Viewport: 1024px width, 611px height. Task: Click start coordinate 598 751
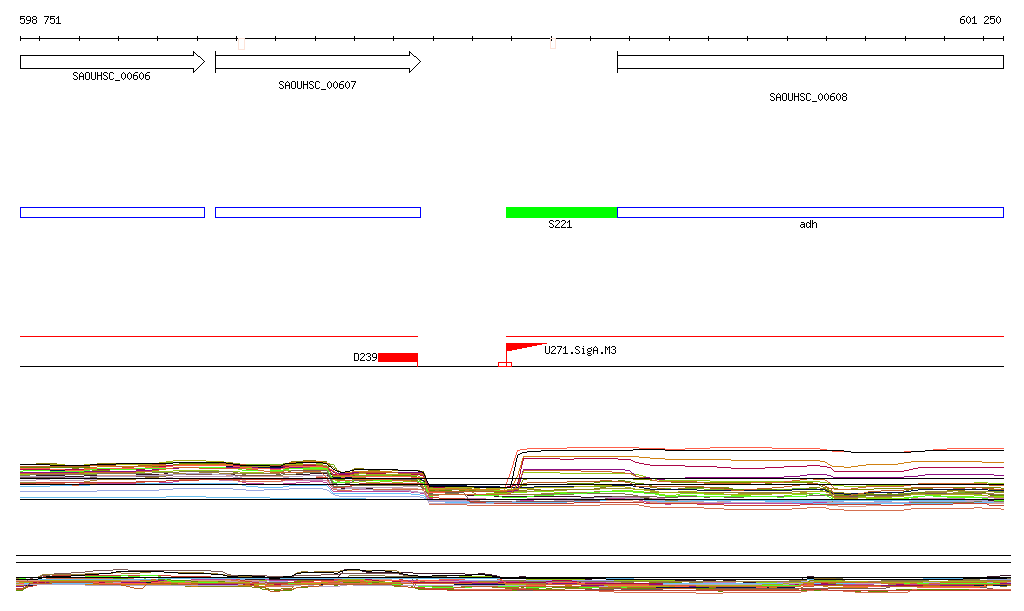click(x=40, y=20)
